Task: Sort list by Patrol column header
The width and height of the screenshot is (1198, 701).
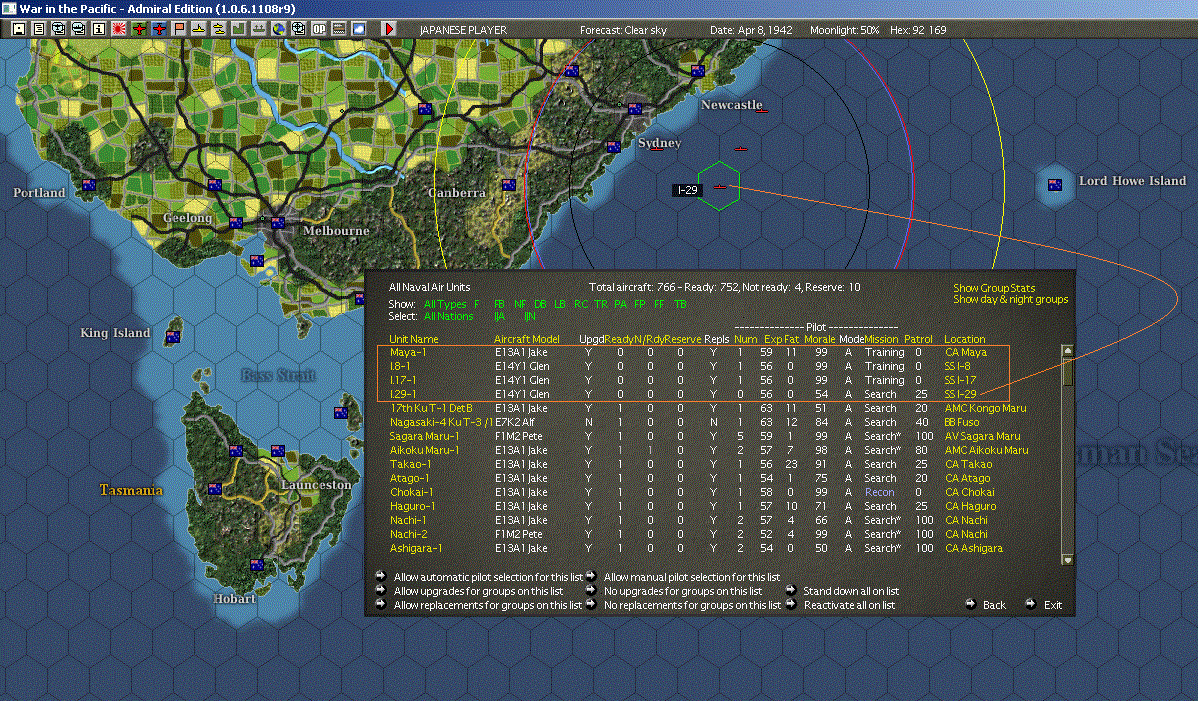Action: [918, 339]
